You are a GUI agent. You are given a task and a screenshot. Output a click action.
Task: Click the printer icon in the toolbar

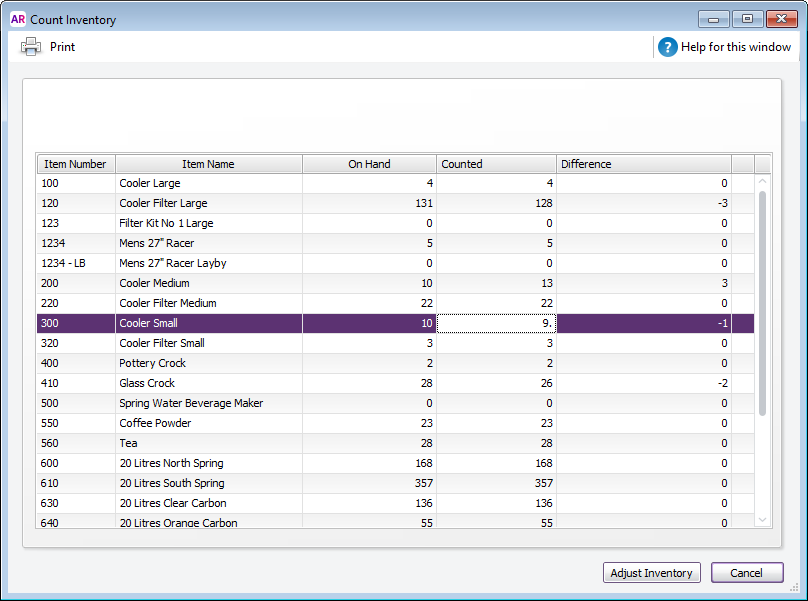31,47
